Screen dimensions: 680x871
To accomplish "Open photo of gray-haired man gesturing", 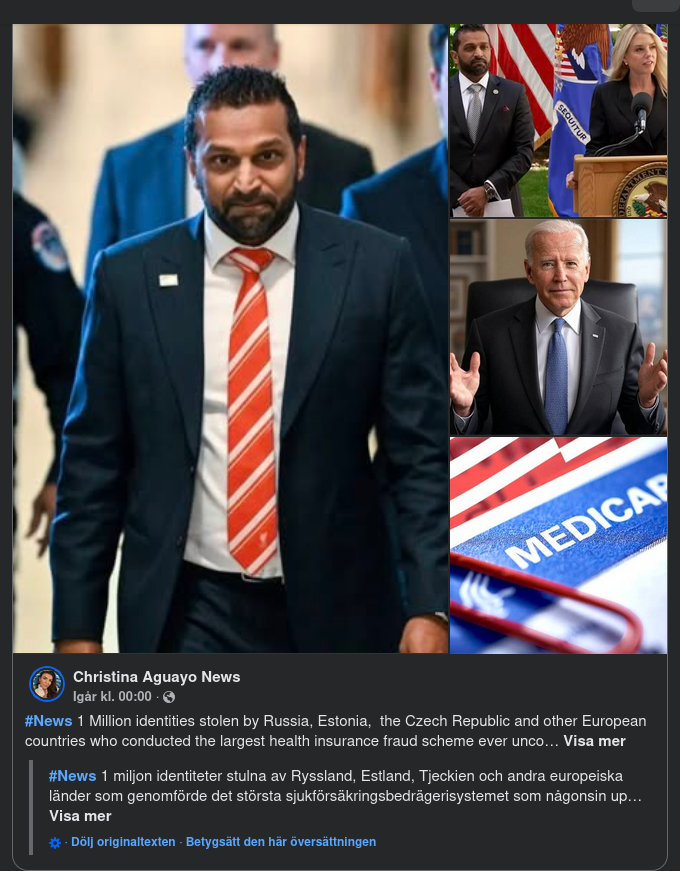I will pos(558,327).
